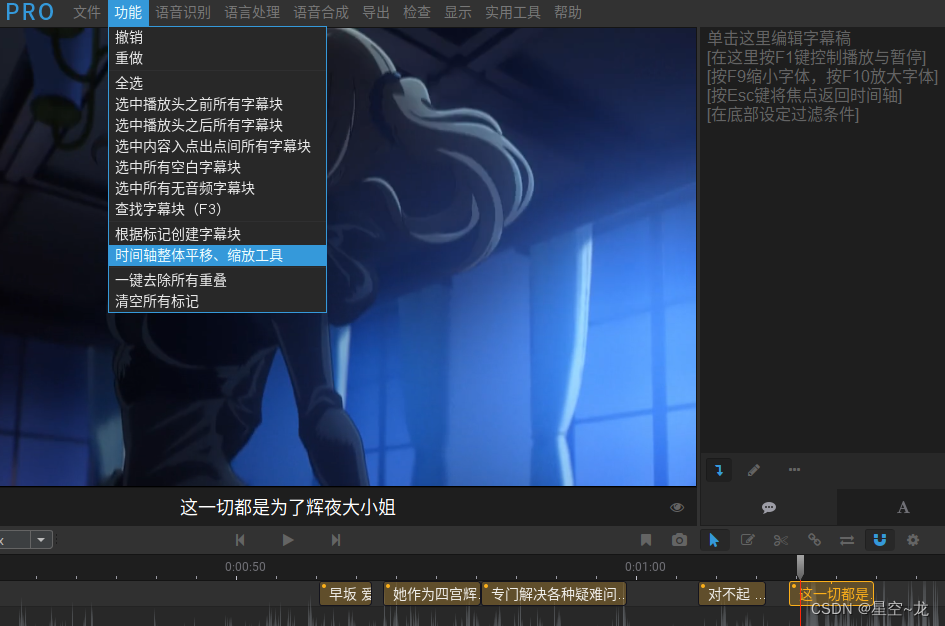Screen dimensions: 945x626
Task: Click the pencil edit icon in script panel
Action: [753, 470]
